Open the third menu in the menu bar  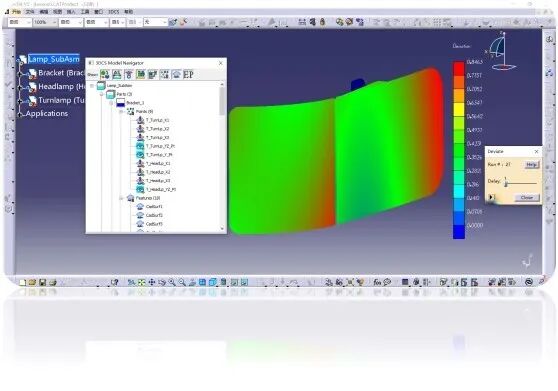(43, 12)
